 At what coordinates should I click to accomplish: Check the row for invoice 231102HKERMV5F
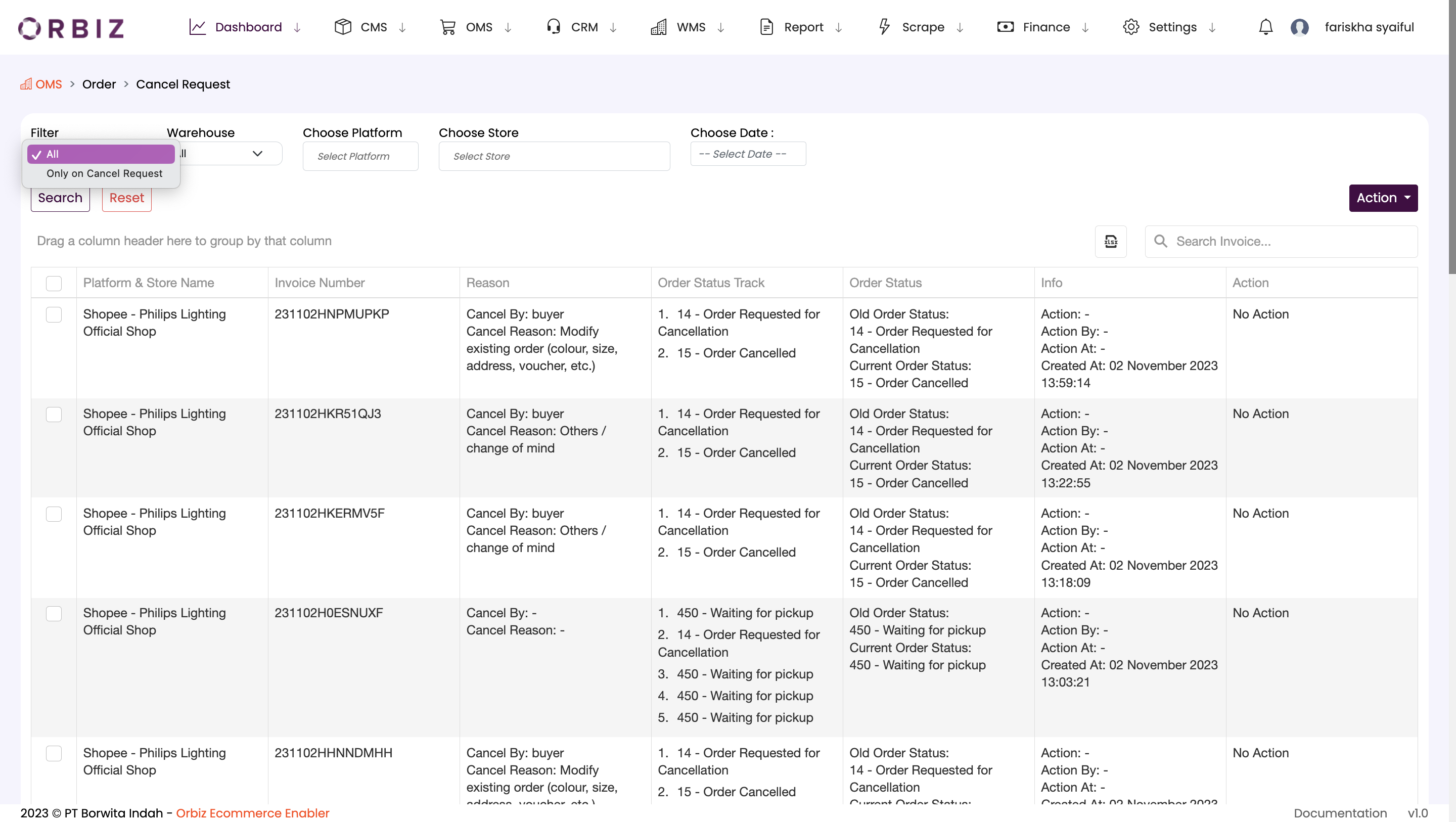click(x=54, y=514)
